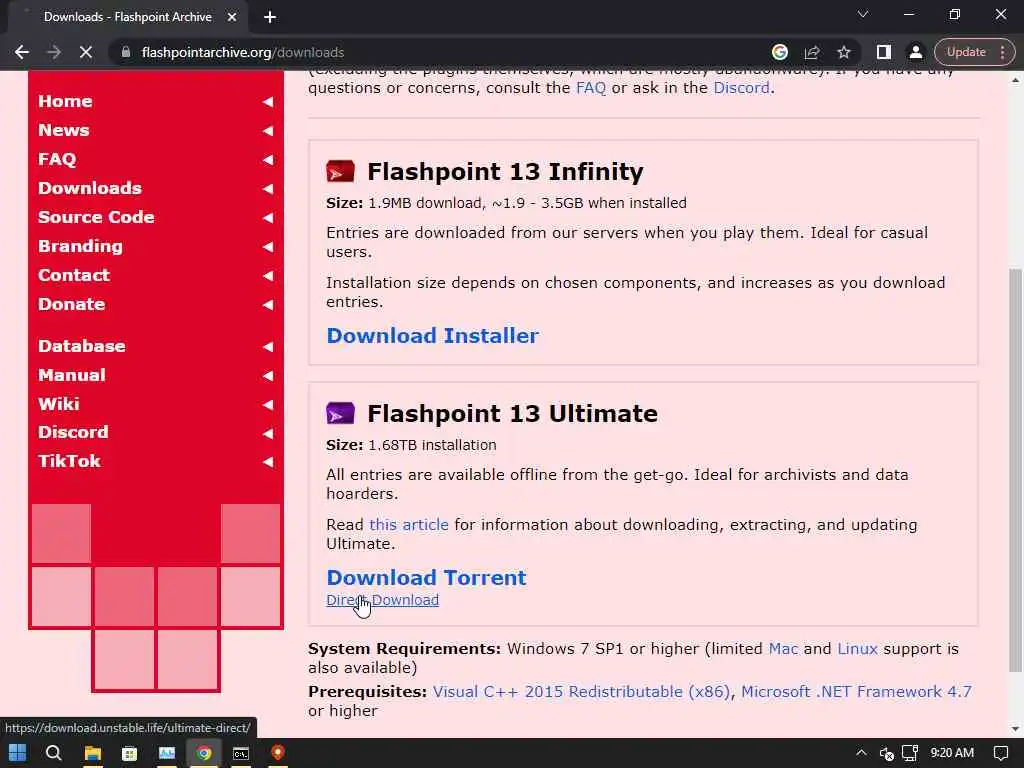This screenshot has width=1024, height=768.
Task: Open Discord in the sidebar
Action: point(73,432)
